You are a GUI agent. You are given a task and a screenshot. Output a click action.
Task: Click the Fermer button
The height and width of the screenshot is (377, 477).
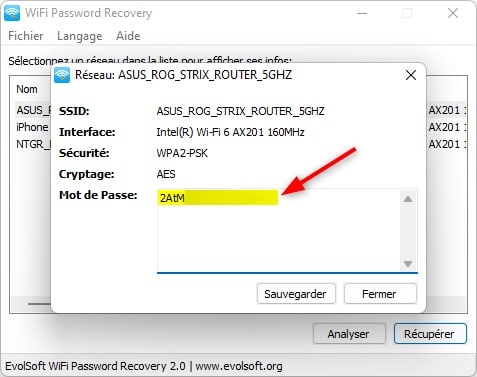(380, 294)
